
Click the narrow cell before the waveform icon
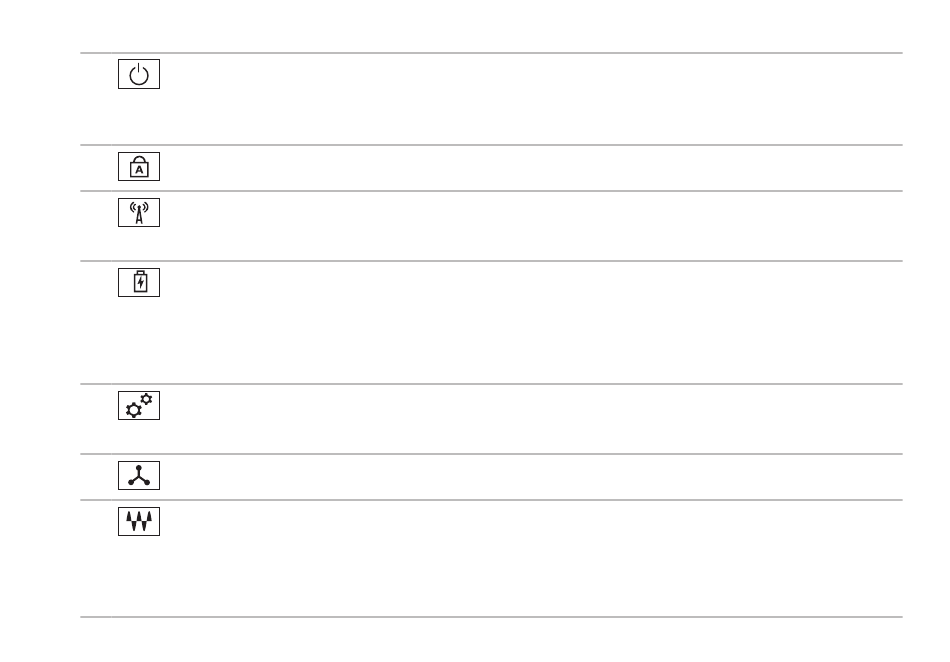coord(96,558)
